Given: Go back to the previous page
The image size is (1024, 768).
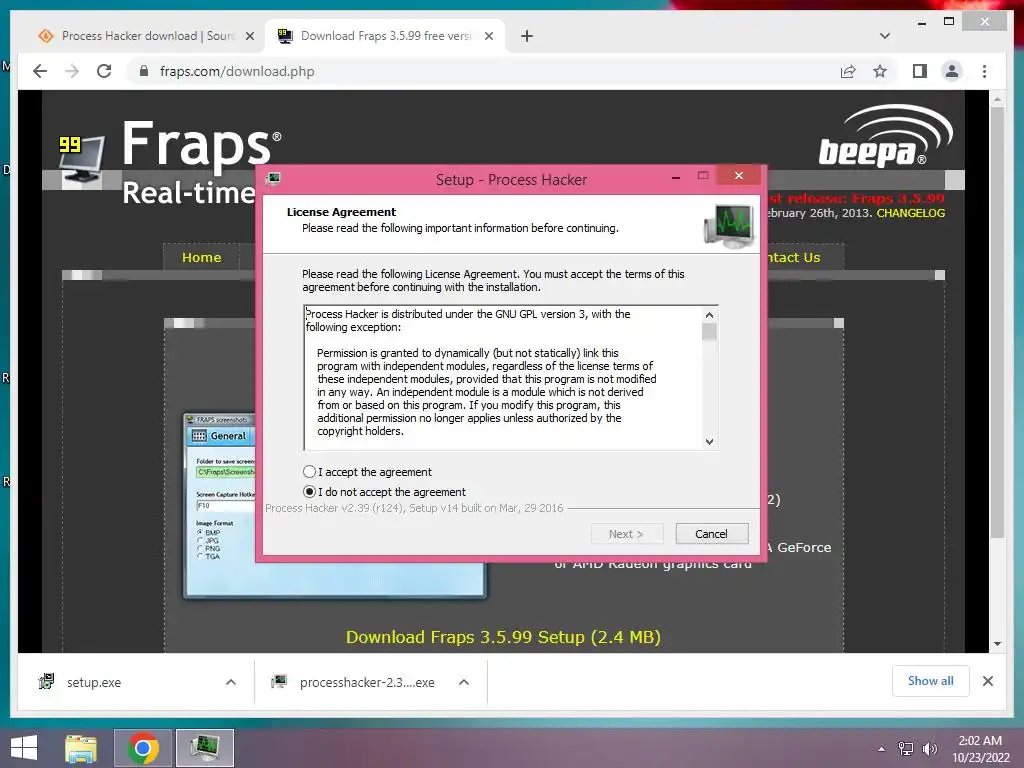Looking at the screenshot, I should pos(40,71).
